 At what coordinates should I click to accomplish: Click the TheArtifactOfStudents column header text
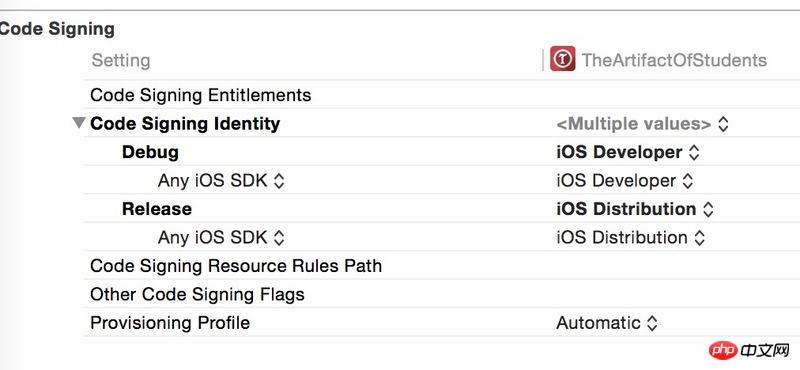[x=674, y=60]
